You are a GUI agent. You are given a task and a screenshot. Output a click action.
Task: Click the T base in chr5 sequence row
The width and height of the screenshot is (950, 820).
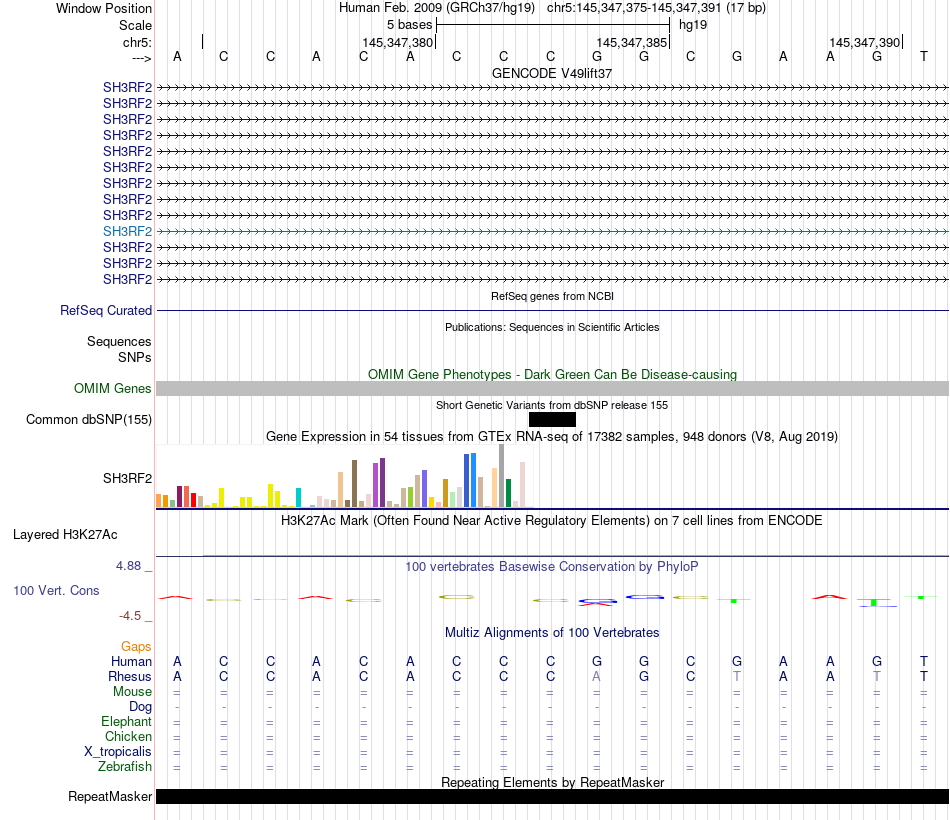pos(923,56)
